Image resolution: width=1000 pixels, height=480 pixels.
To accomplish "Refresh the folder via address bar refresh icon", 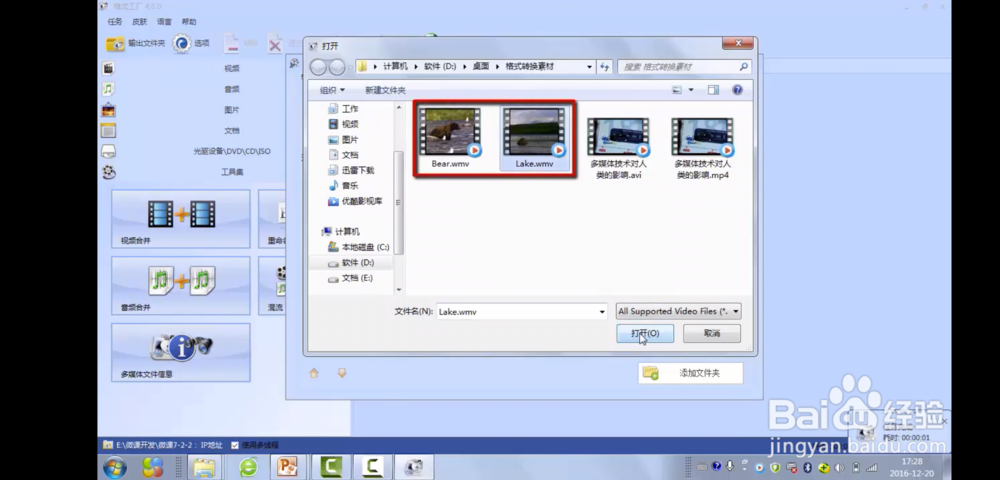I will (605, 67).
